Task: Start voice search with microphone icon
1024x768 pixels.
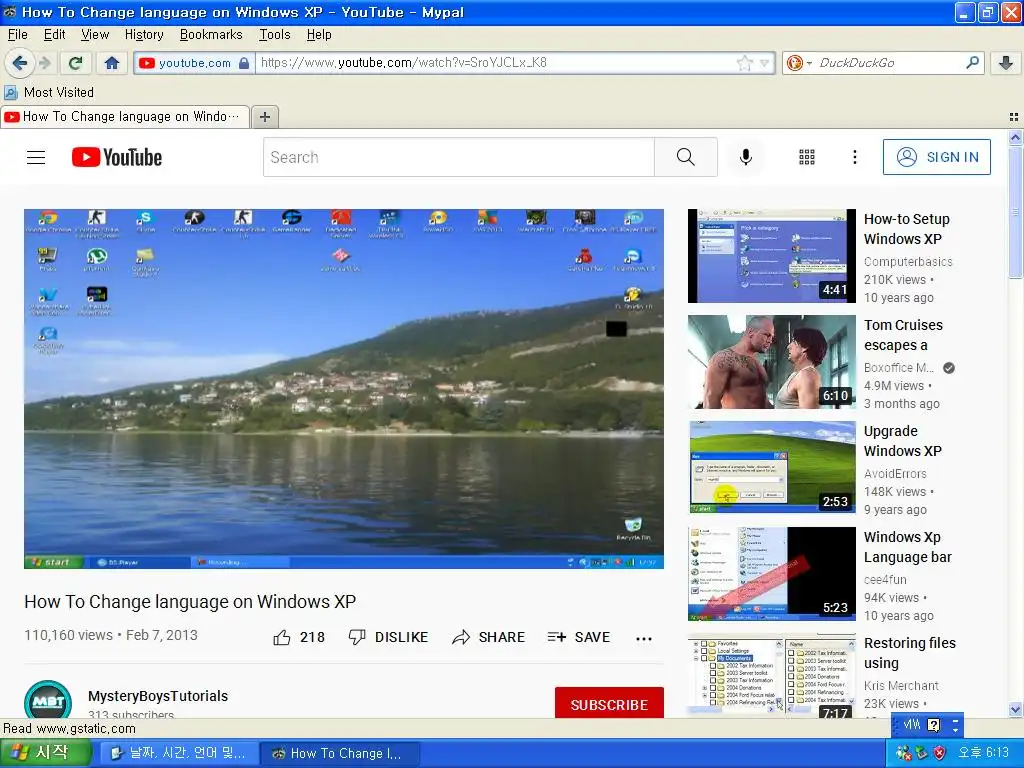Action: click(x=746, y=157)
